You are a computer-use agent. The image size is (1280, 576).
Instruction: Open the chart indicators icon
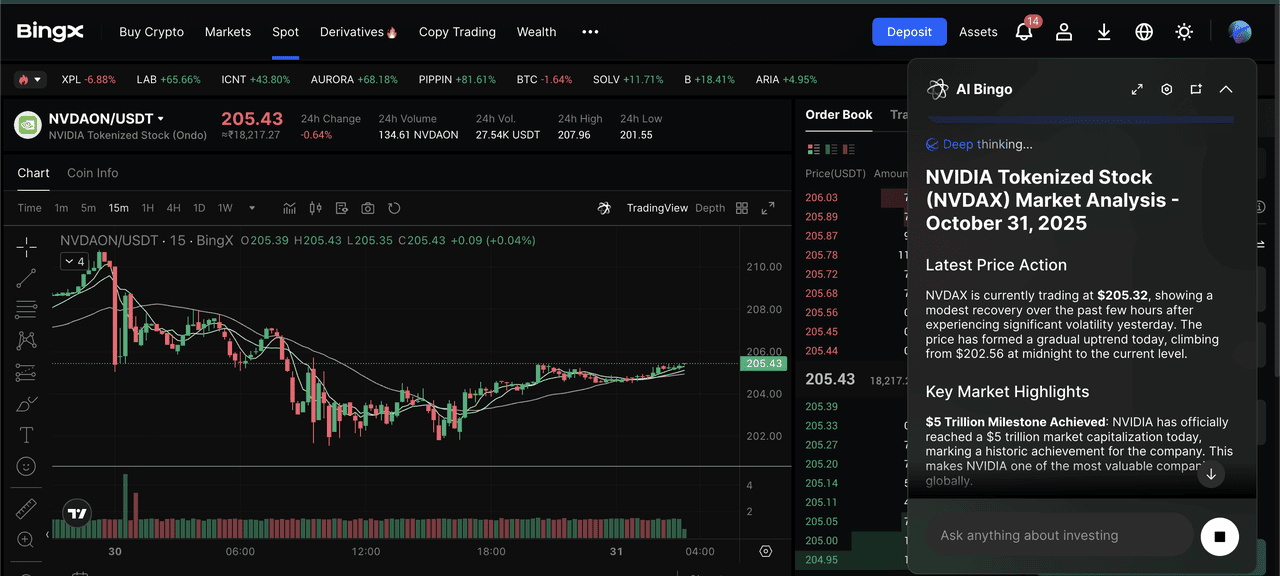tap(290, 208)
